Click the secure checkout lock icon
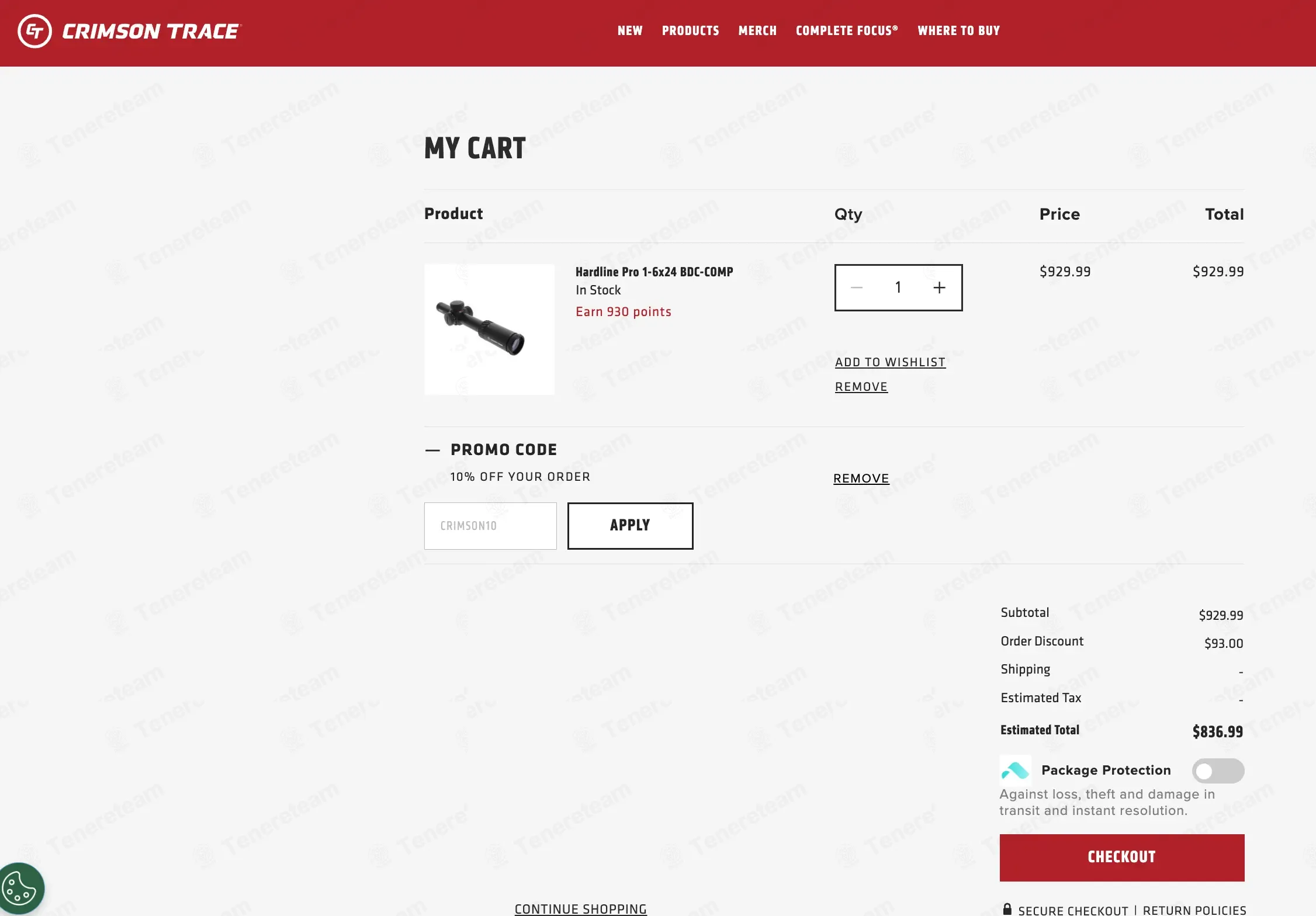 tap(1007, 909)
